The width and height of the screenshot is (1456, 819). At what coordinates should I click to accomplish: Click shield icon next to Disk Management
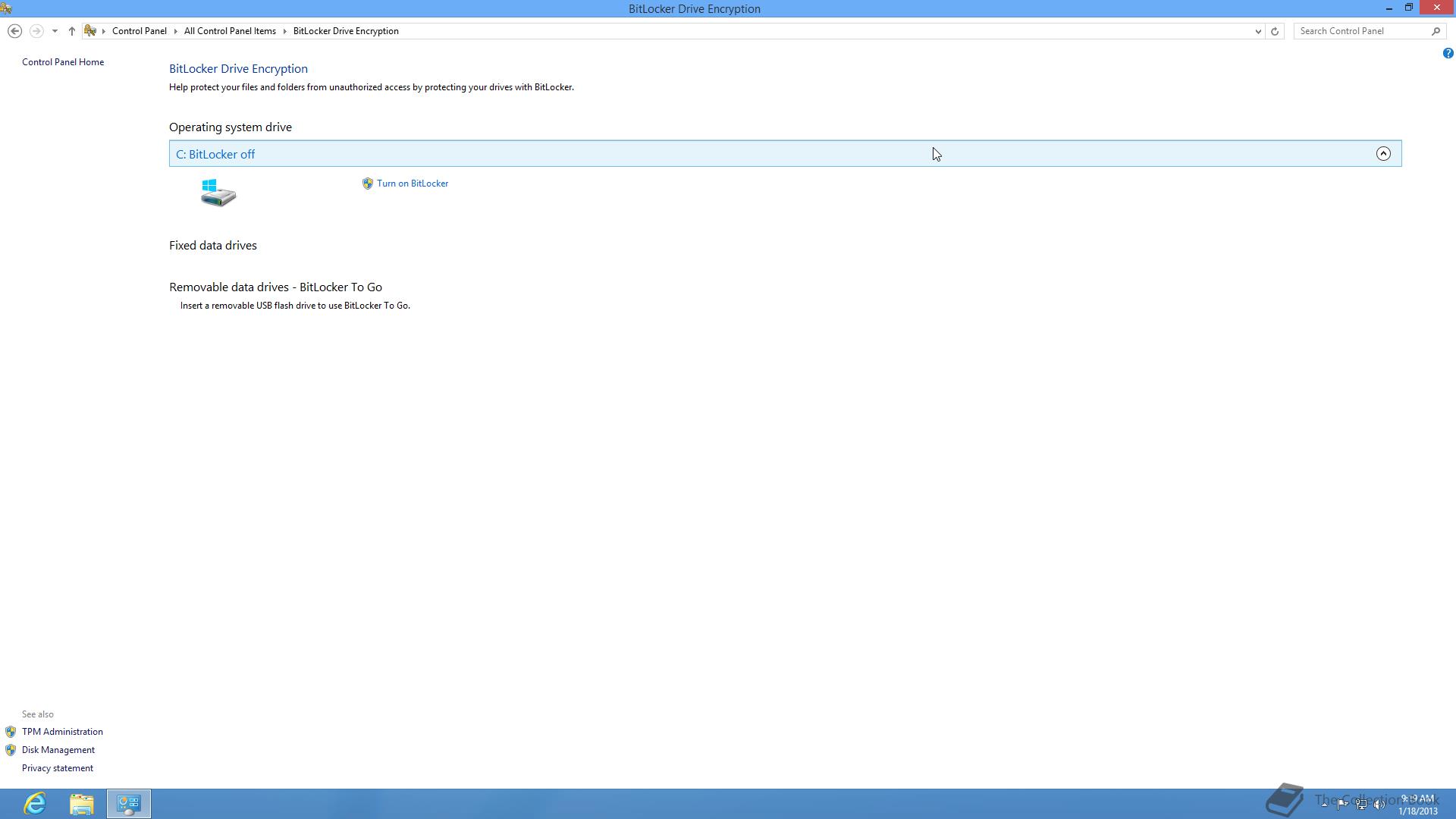click(11, 750)
